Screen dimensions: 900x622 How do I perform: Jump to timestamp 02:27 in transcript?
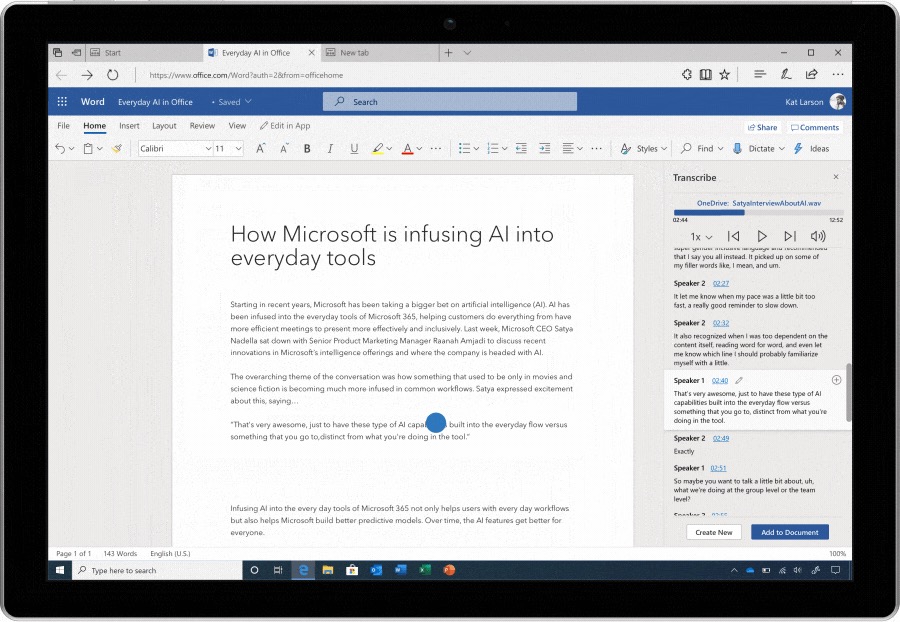click(x=720, y=283)
